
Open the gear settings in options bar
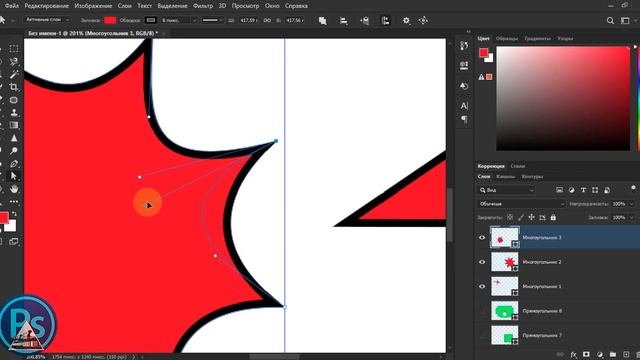[x=406, y=20]
